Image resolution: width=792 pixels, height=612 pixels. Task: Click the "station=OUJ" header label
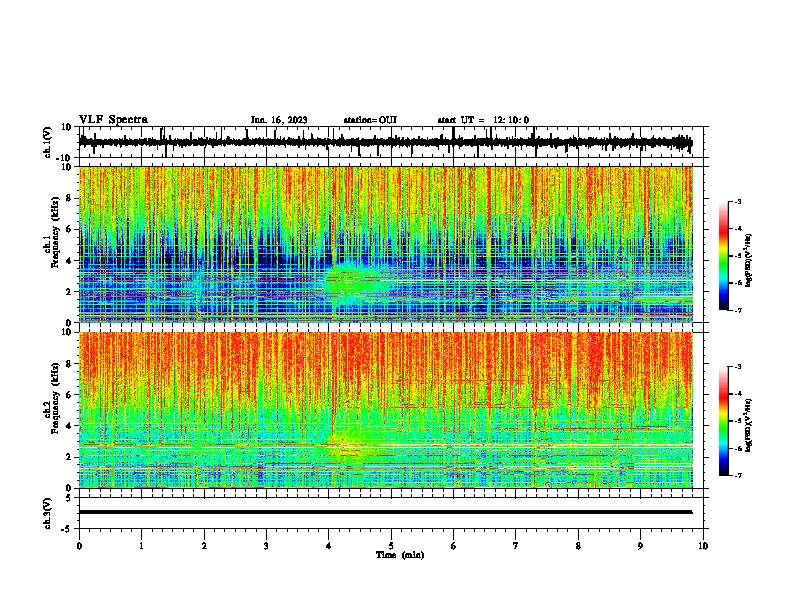(x=370, y=120)
